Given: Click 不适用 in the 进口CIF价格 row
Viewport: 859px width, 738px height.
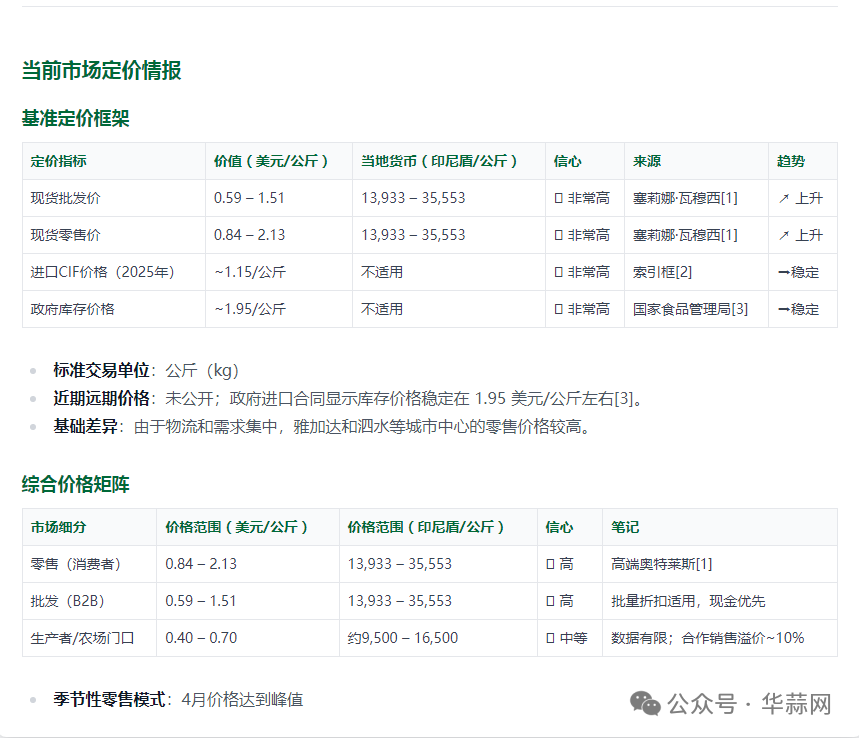Looking at the screenshot, I should [x=382, y=272].
